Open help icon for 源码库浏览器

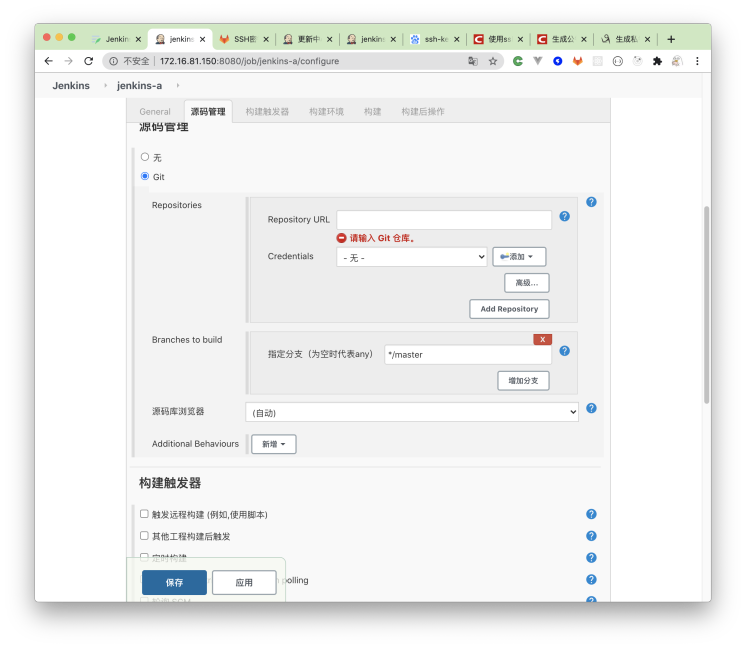[x=591, y=408]
